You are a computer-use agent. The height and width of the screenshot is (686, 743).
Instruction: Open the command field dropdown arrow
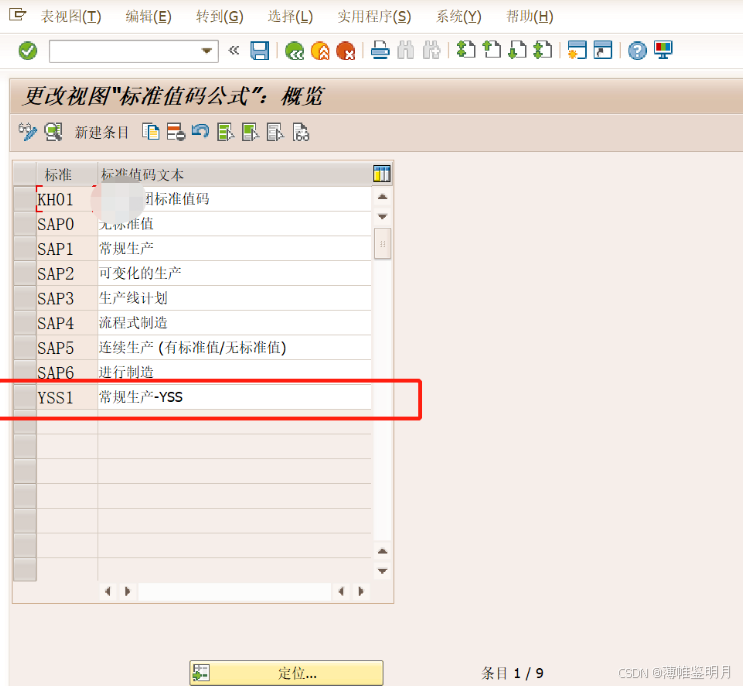coord(207,51)
